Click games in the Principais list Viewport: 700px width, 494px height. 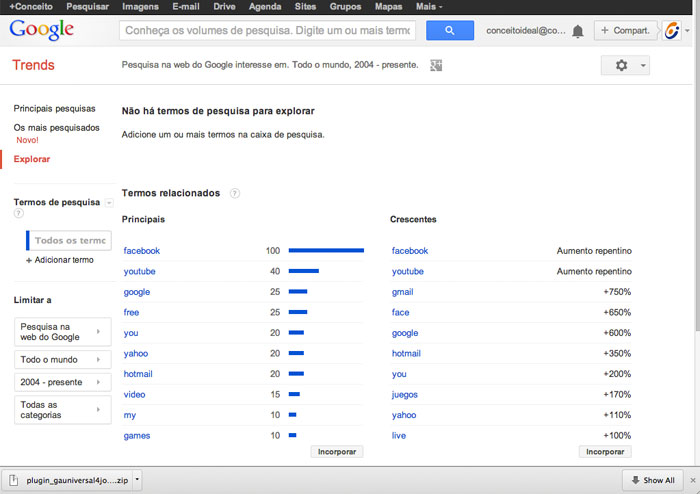[137, 436]
